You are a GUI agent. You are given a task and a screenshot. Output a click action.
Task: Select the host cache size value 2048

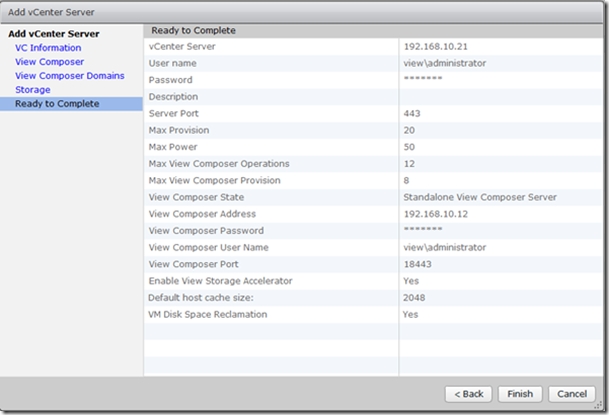[414, 297]
